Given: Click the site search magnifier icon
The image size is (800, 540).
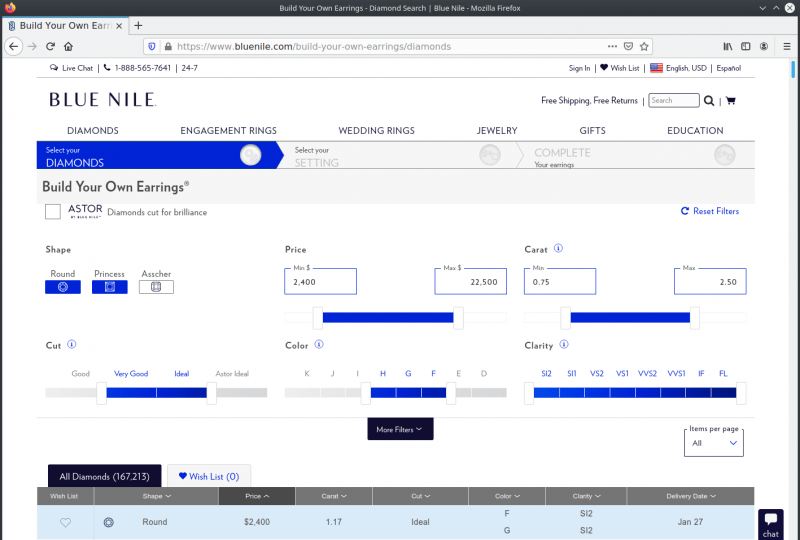Looking at the screenshot, I should click(x=709, y=101).
